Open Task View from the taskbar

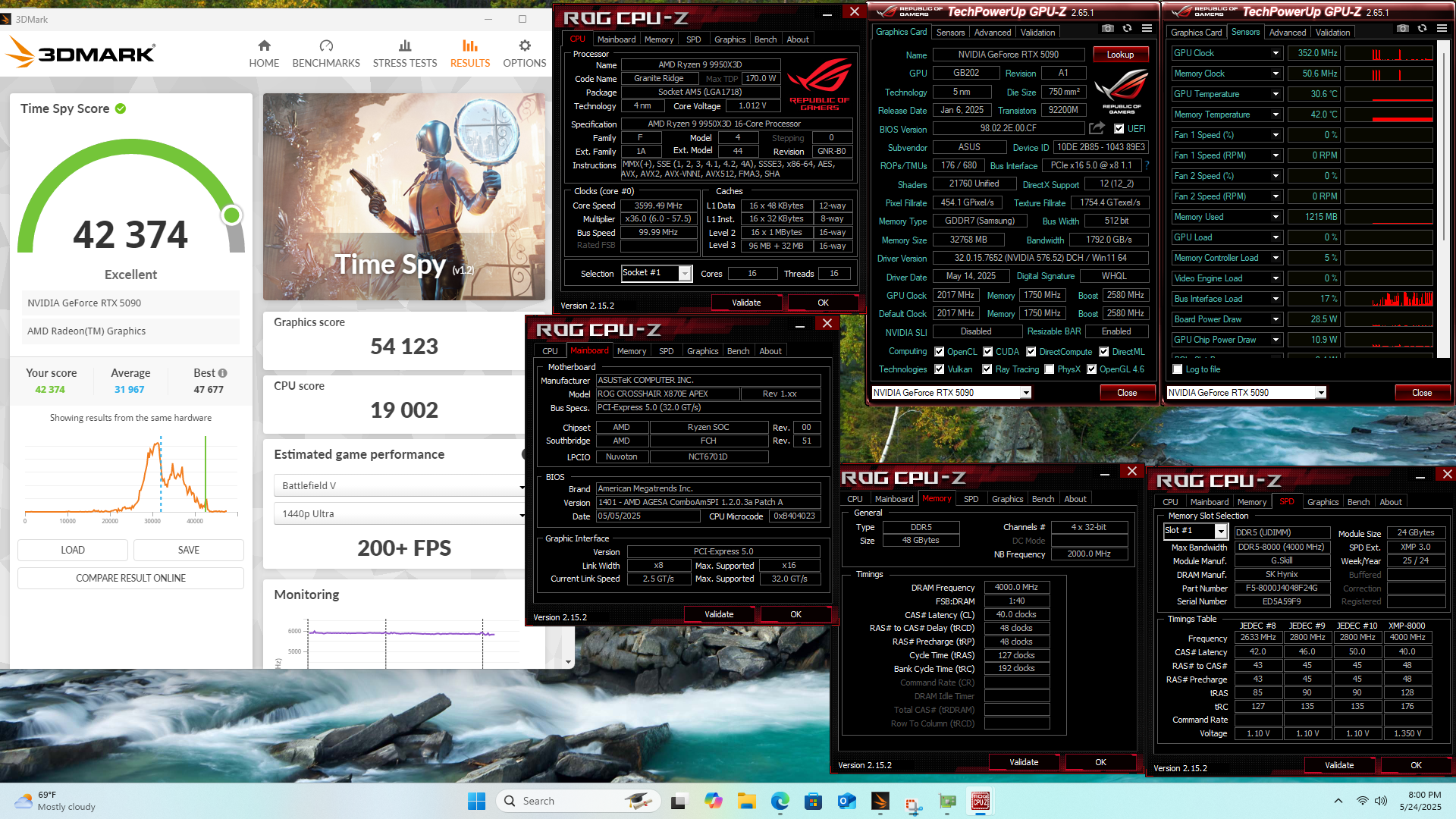679,801
